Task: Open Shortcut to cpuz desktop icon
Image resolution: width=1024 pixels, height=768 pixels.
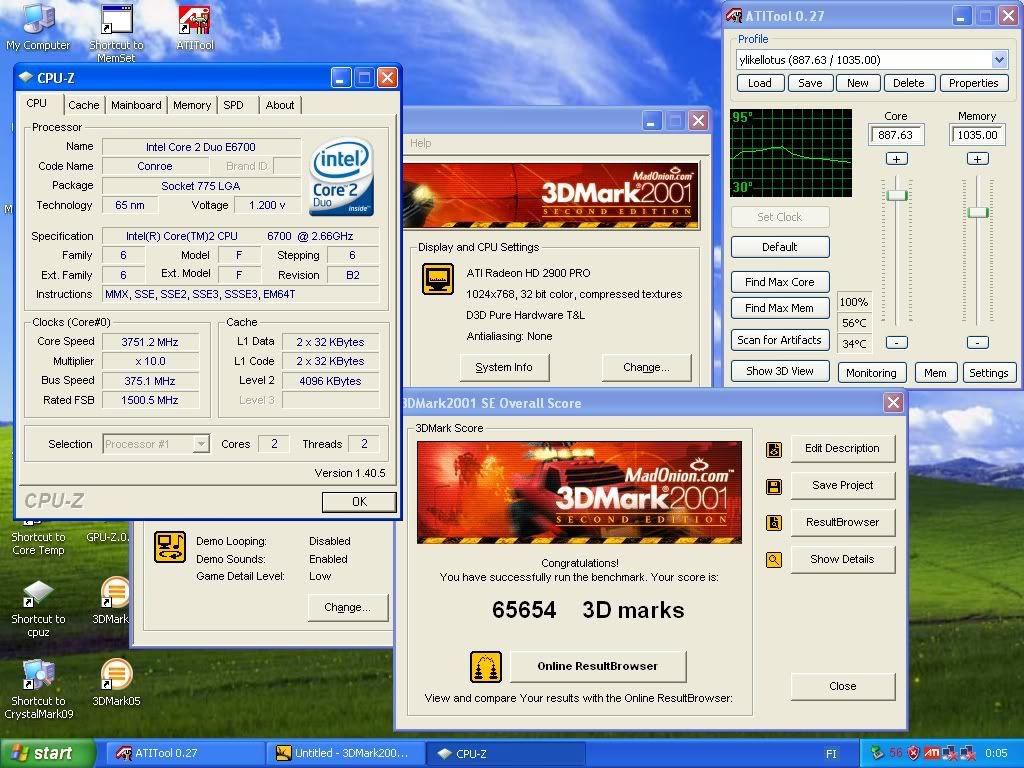Action: pos(38,609)
